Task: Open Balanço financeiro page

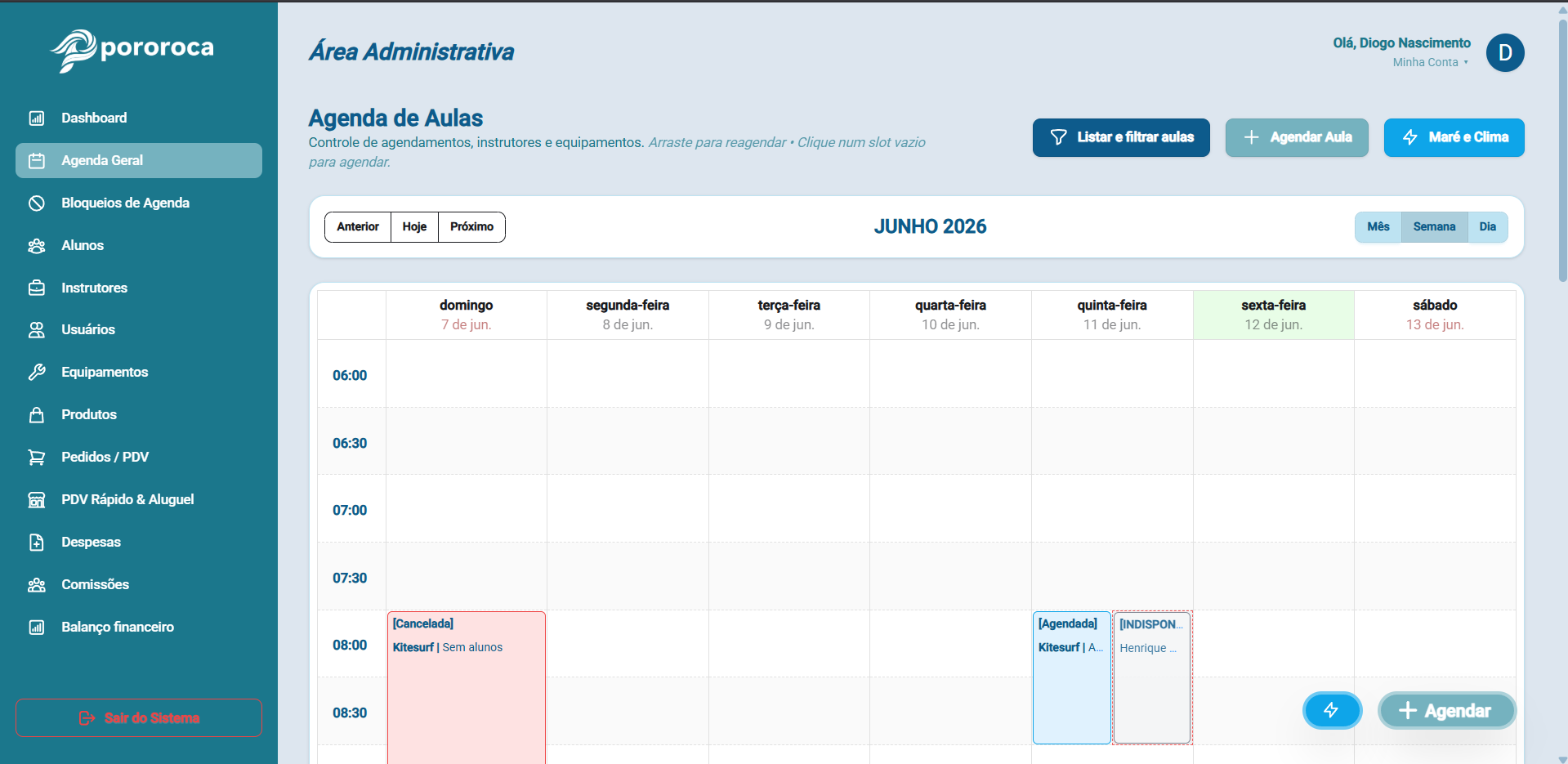Action: tap(139, 628)
